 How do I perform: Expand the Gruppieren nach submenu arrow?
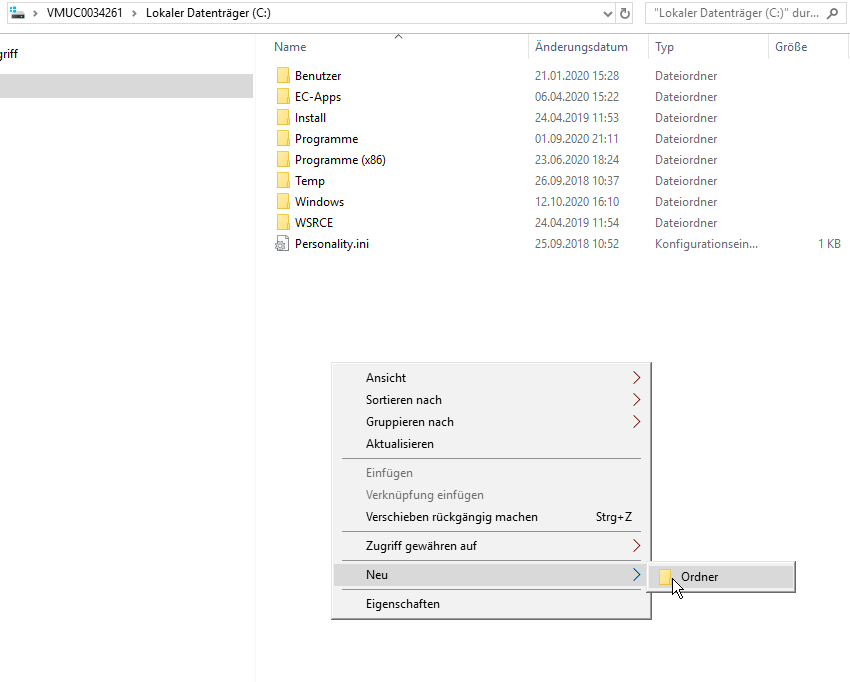(x=636, y=422)
